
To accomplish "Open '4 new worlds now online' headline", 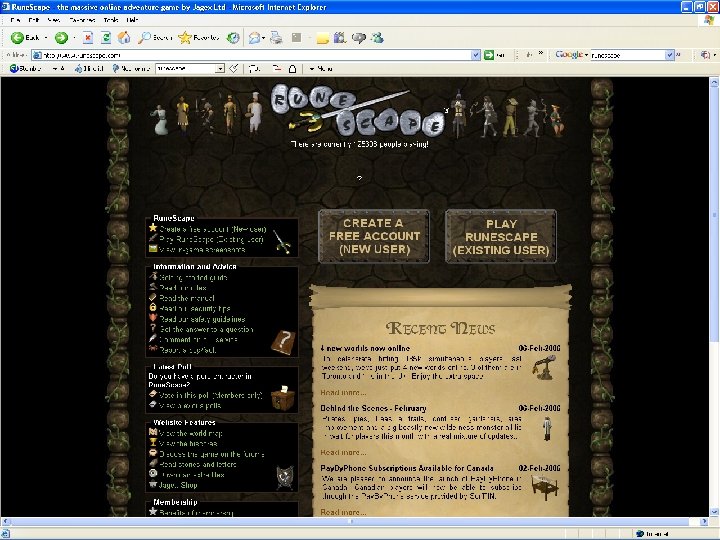I will (x=365, y=348).
